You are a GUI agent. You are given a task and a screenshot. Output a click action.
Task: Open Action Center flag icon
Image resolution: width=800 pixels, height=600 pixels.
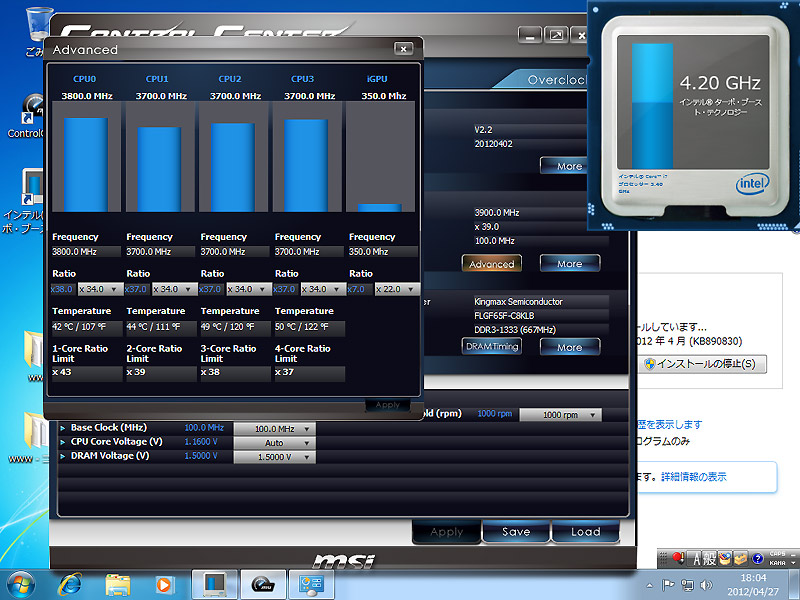[x=668, y=585]
